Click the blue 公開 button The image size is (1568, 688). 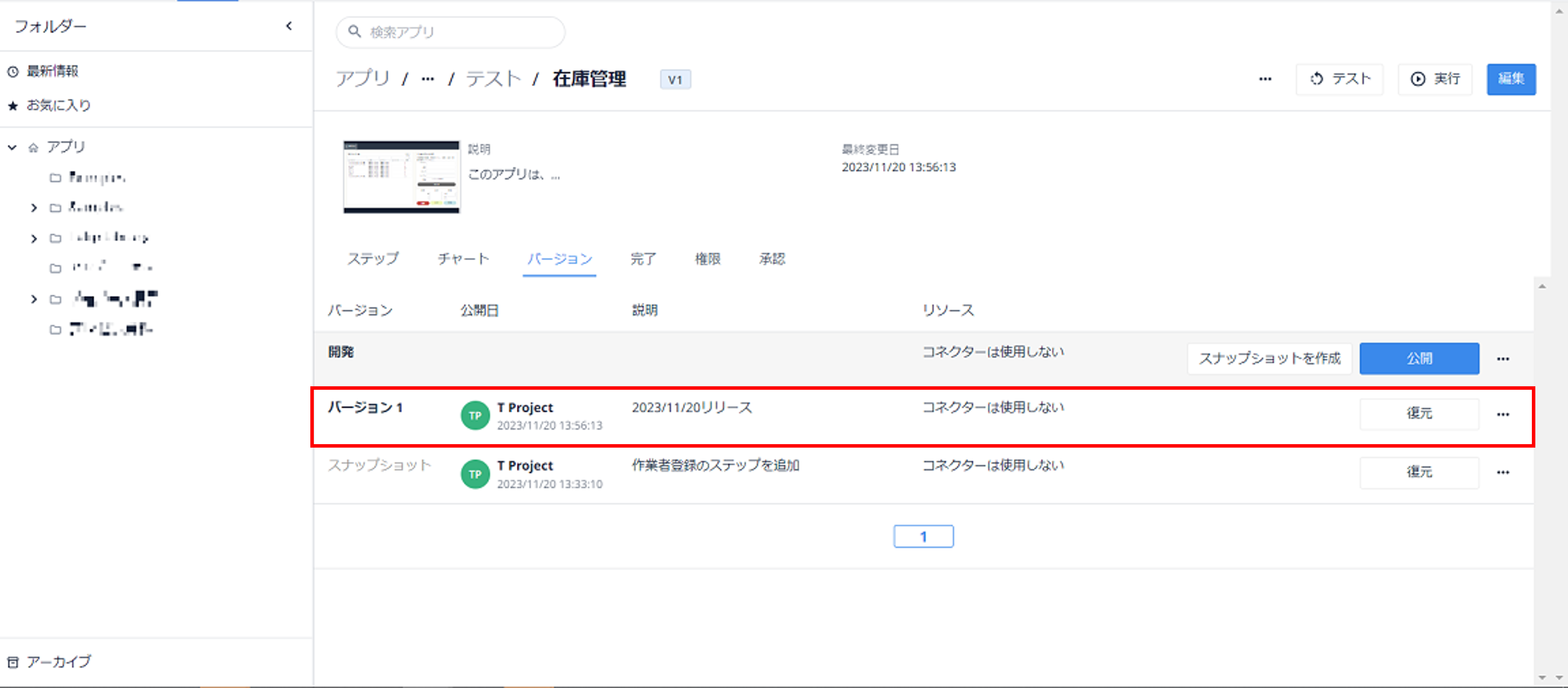coord(1419,358)
